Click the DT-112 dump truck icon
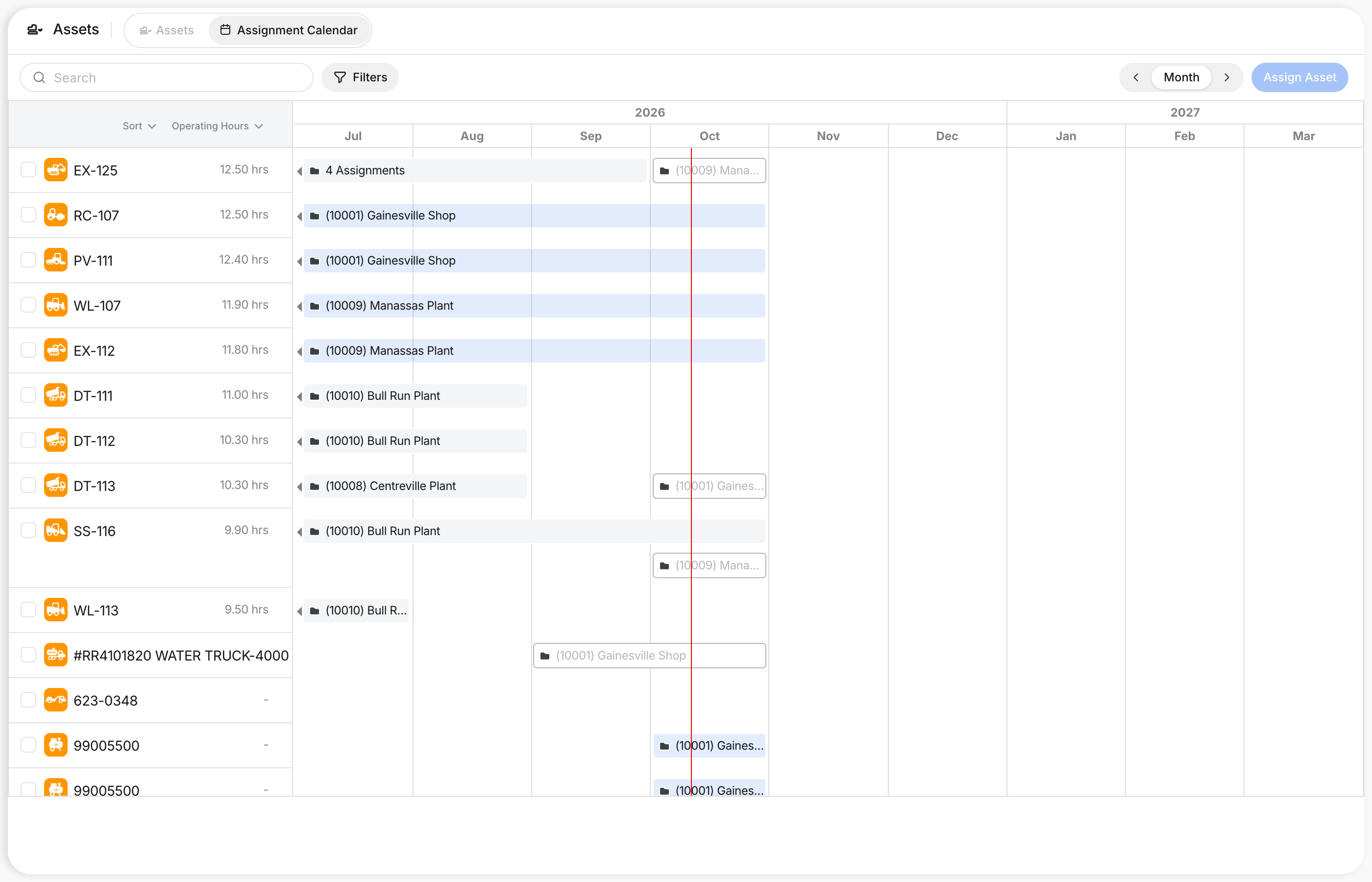Image resolution: width=1372 pixels, height=882 pixels. tap(55, 441)
